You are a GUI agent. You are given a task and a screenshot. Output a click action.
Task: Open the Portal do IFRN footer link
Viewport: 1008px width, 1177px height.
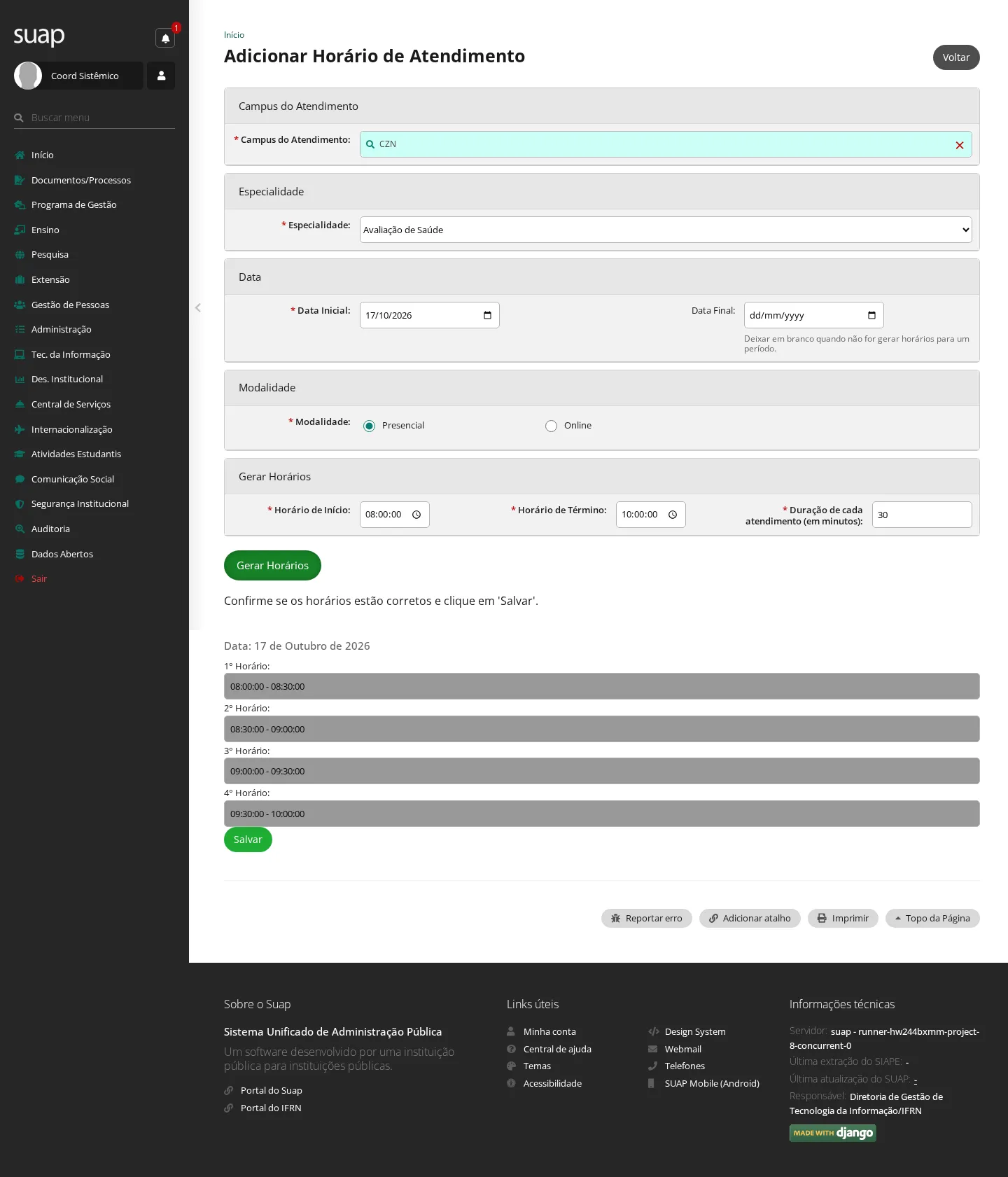point(271,1108)
